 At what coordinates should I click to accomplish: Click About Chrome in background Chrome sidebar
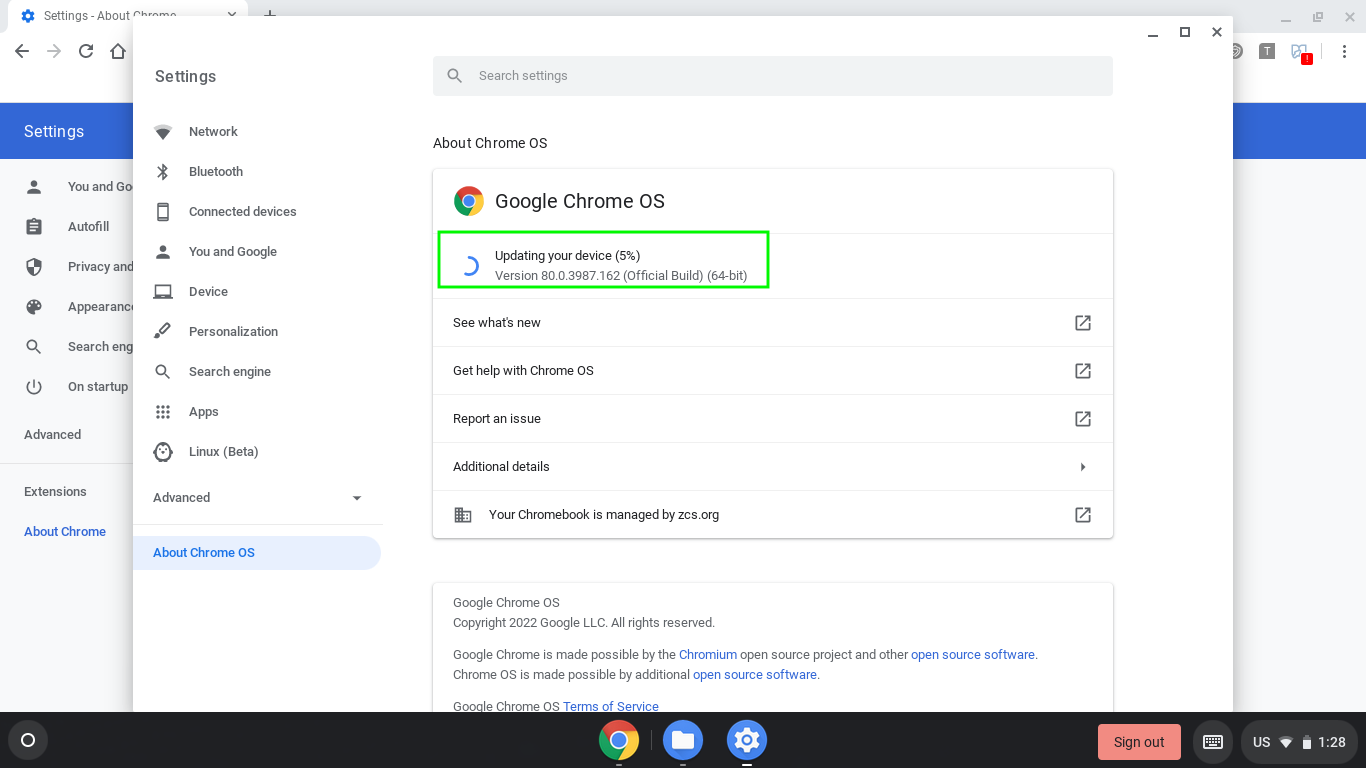click(65, 532)
